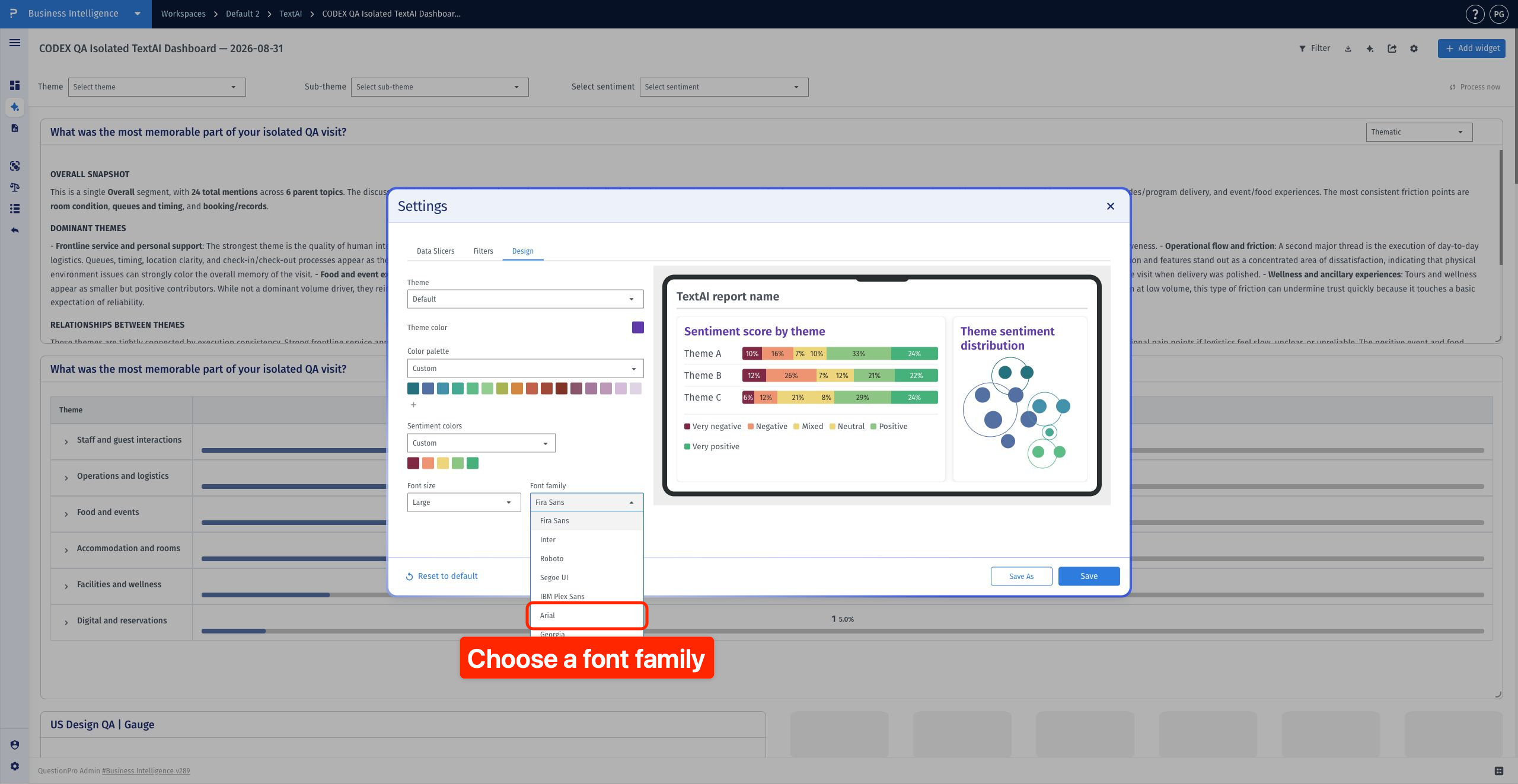
Task: Expand the Digital and reservations row
Action: [x=66, y=622]
